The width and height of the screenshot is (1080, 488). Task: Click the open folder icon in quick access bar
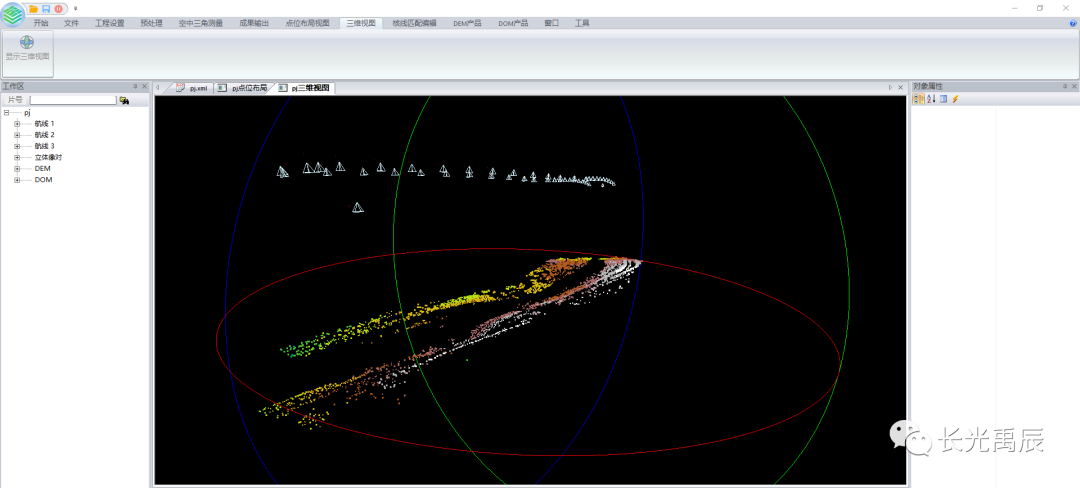33,8
